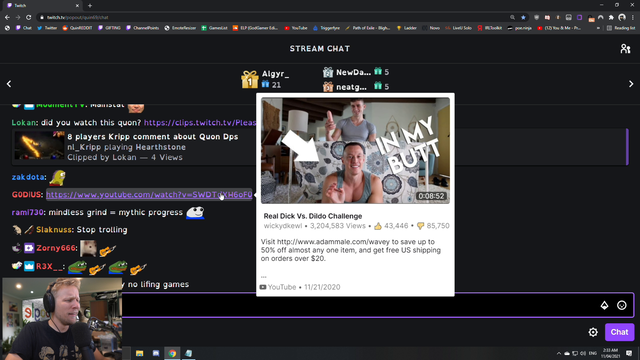Open the Chrome profile avatar
The image size is (640, 360).
coord(622,18)
